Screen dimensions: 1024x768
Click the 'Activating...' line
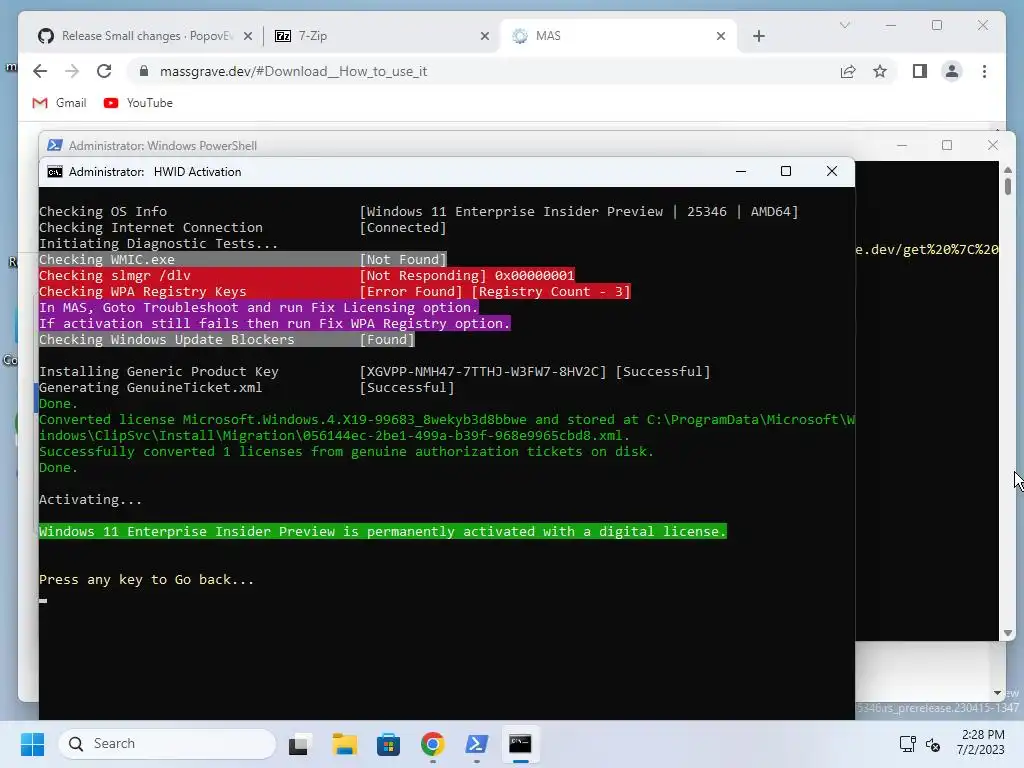90,500
